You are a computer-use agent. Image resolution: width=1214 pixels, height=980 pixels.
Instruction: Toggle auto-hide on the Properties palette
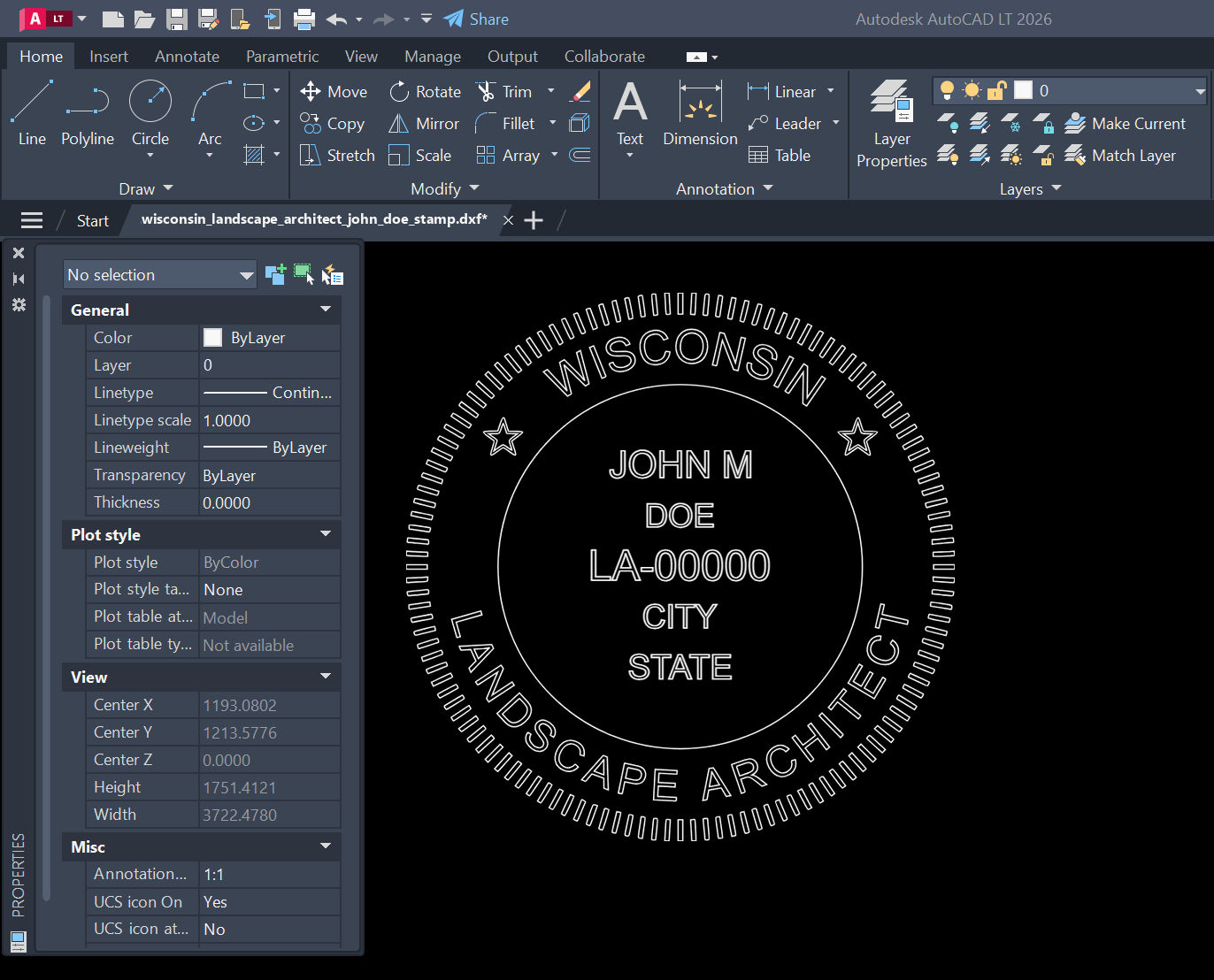click(x=19, y=279)
